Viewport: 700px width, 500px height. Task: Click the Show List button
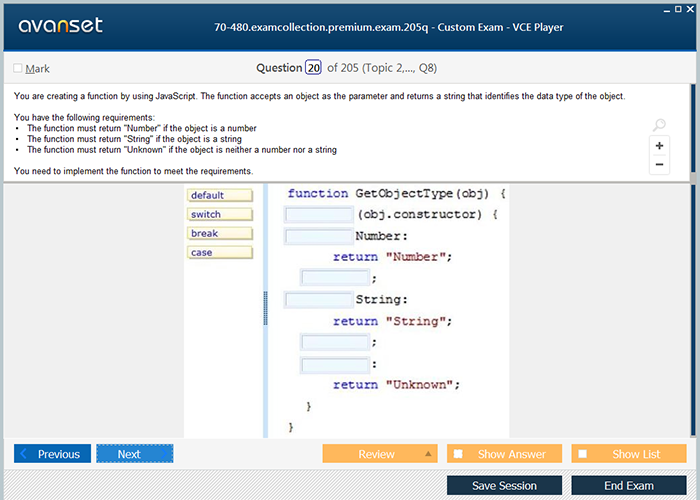tap(629, 454)
